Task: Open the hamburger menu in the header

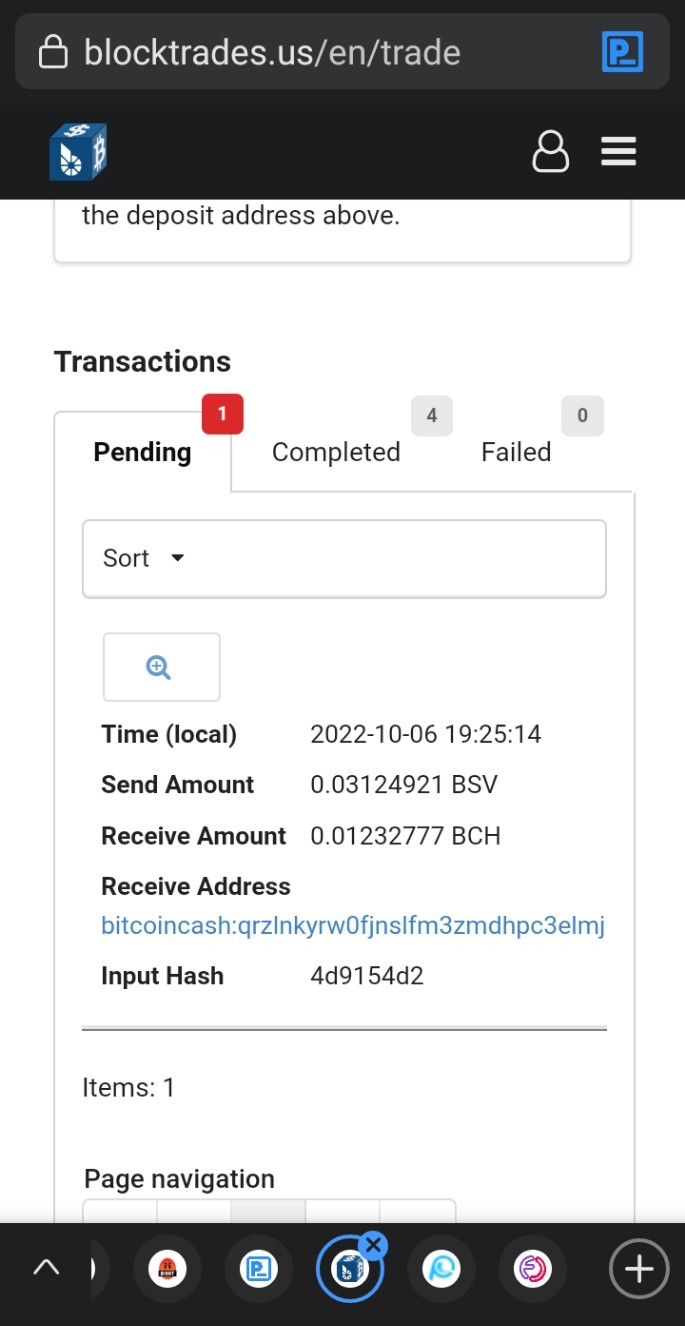Action: tap(618, 152)
